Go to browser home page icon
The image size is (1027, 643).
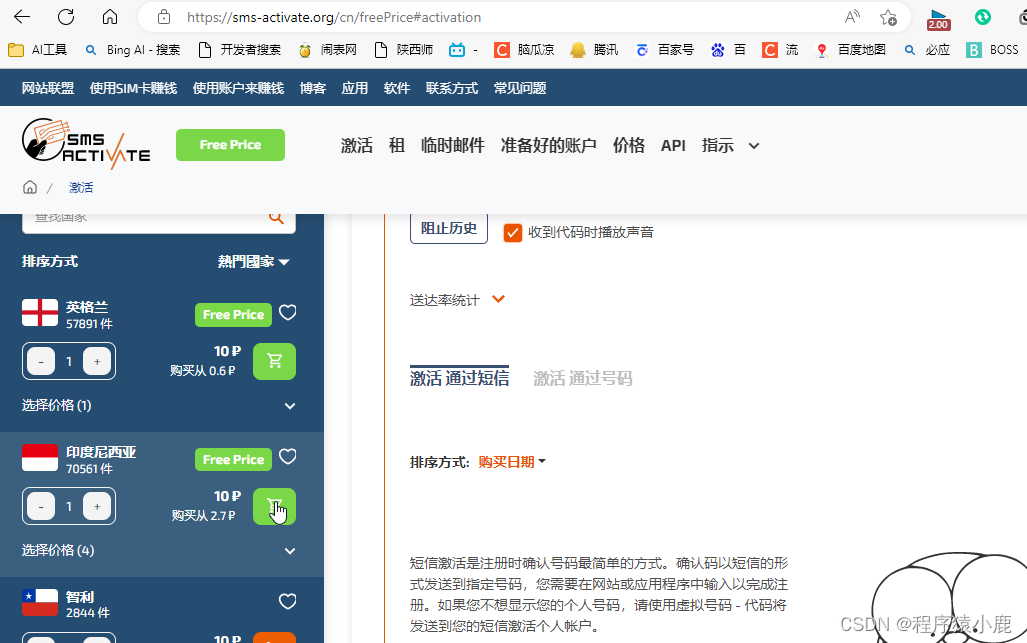(x=110, y=17)
